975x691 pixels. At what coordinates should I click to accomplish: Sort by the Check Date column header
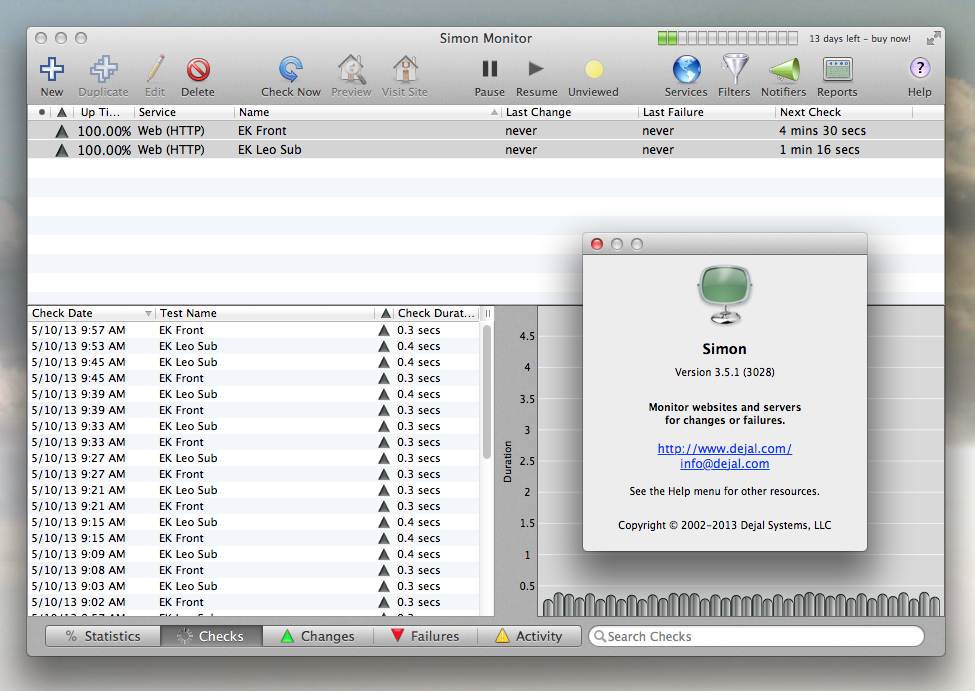(91, 313)
